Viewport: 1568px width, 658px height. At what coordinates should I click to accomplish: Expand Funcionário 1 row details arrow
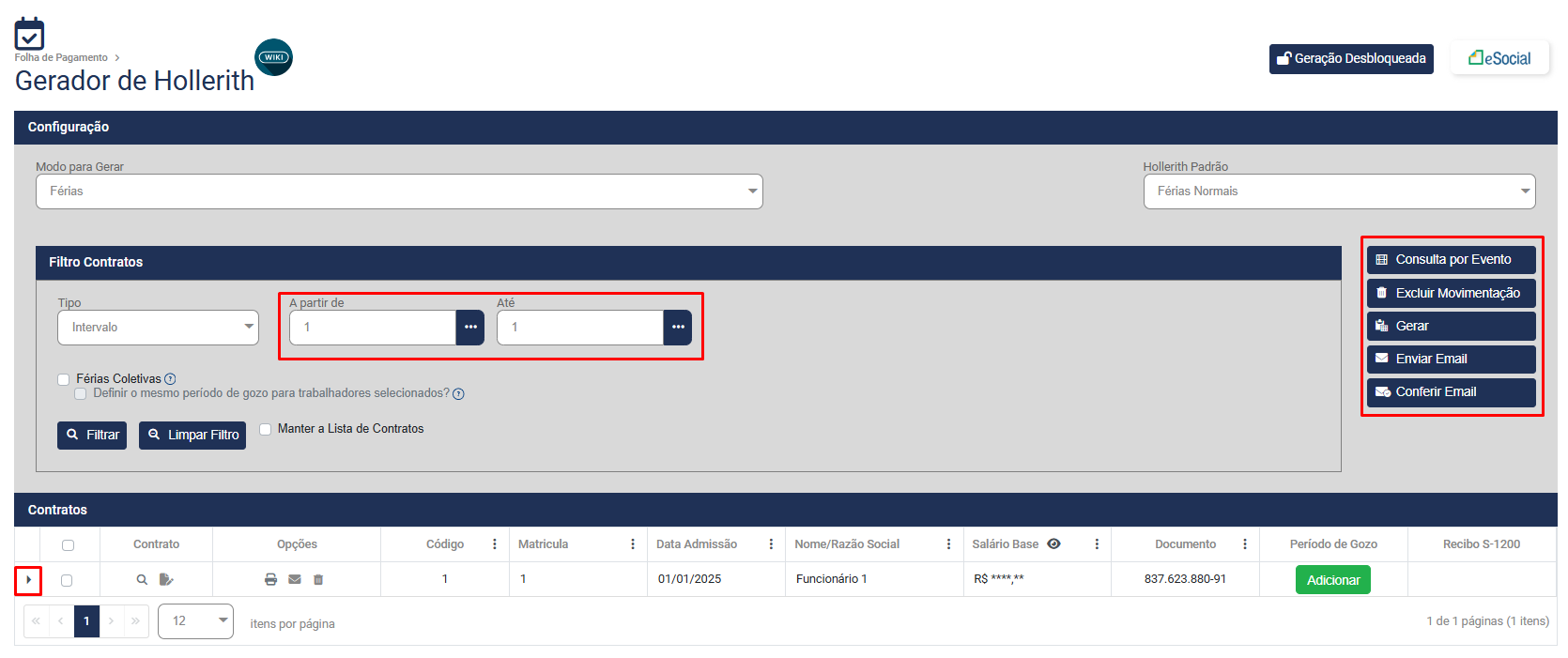point(28,580)
